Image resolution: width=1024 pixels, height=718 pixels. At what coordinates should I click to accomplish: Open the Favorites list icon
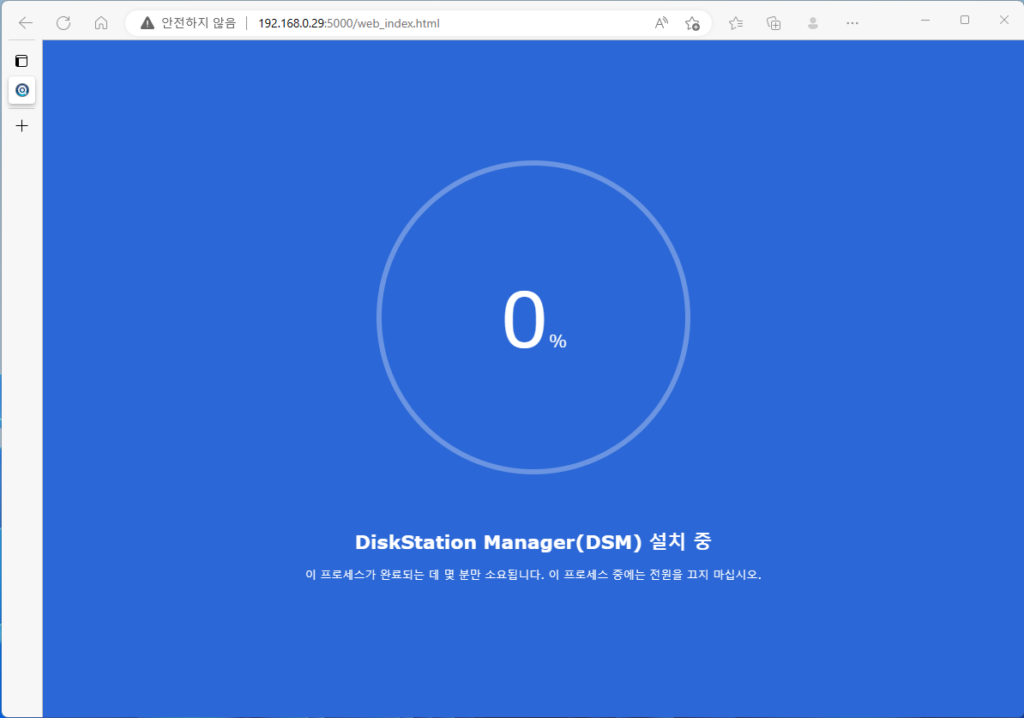click(x=736, y=23)
